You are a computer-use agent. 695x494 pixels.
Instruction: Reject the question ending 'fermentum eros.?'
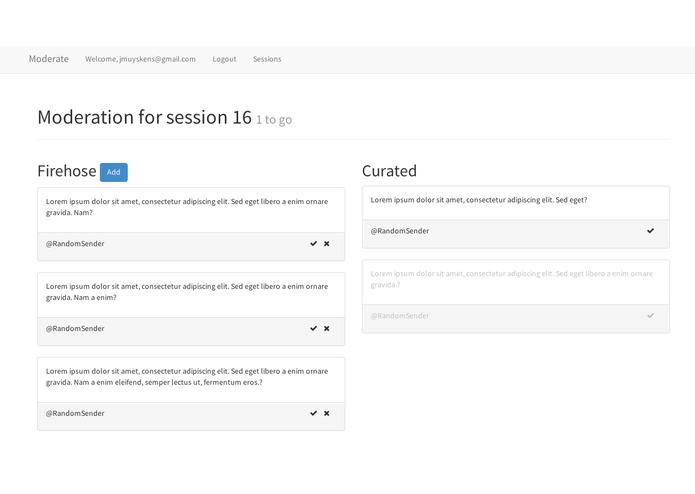pos(327,413)
